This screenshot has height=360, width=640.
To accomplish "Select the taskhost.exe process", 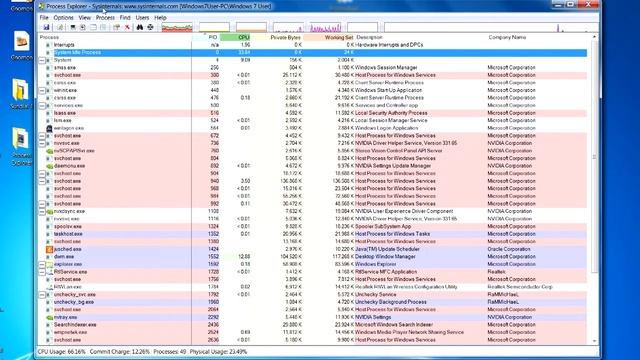I will pos(313,234).
